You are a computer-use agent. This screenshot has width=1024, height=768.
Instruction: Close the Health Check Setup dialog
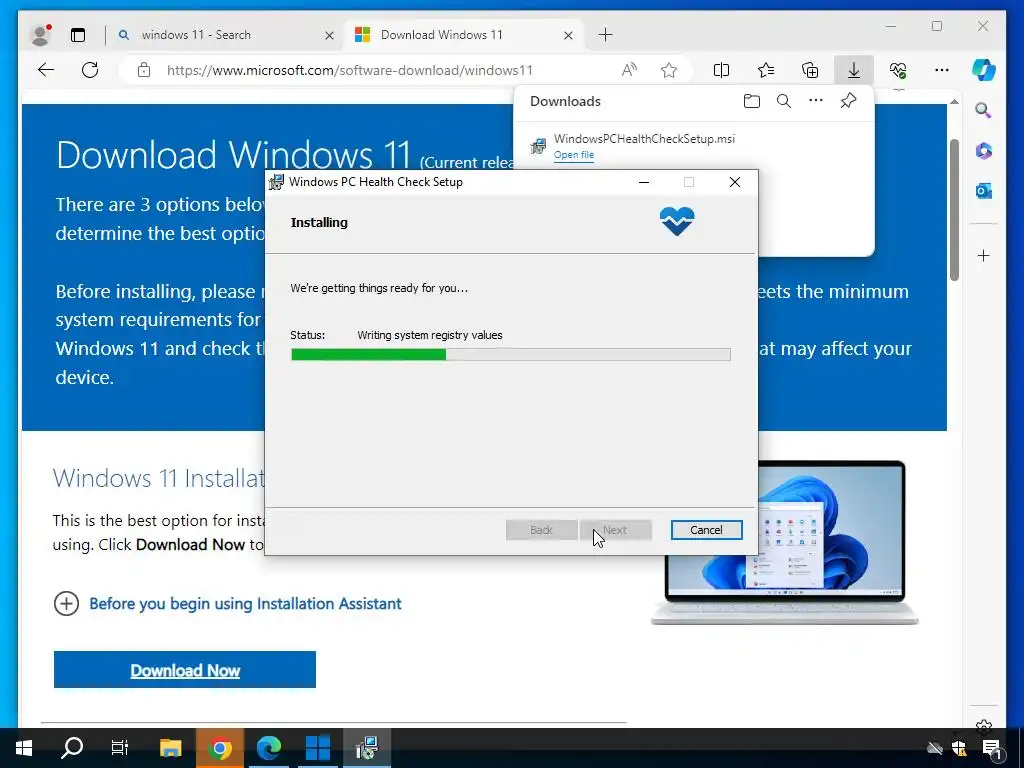click(735, 182)
